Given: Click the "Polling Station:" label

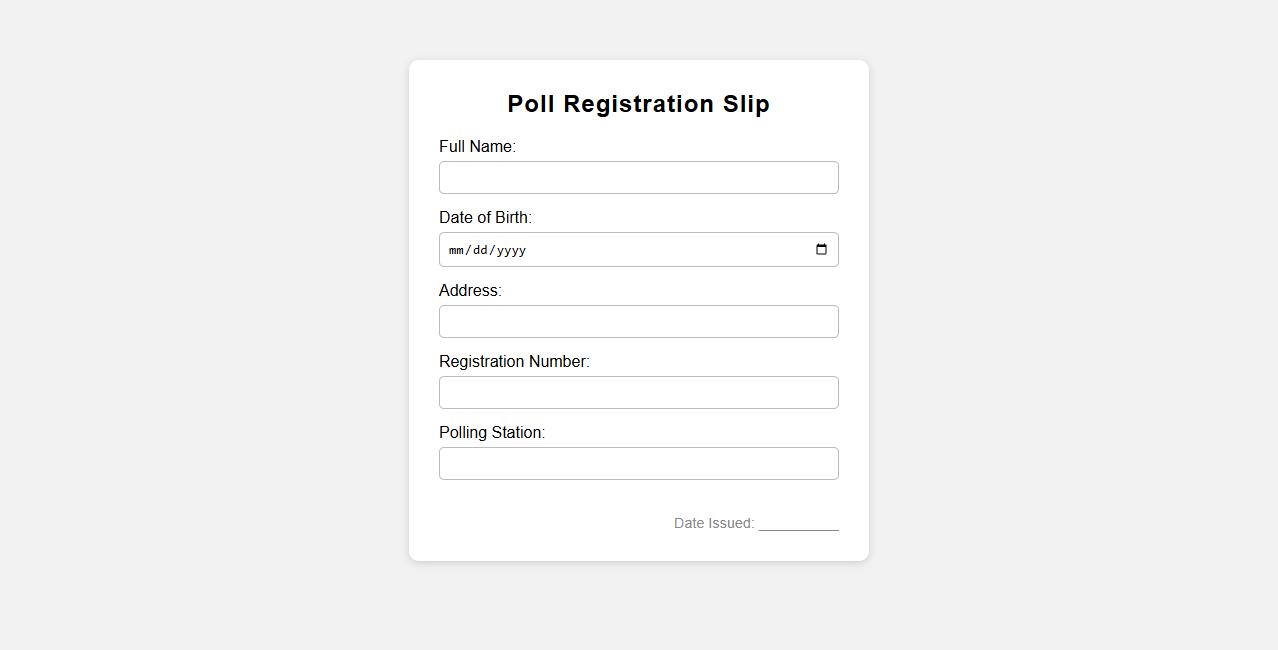Looking at the screenshot, I should click(492, 433).
